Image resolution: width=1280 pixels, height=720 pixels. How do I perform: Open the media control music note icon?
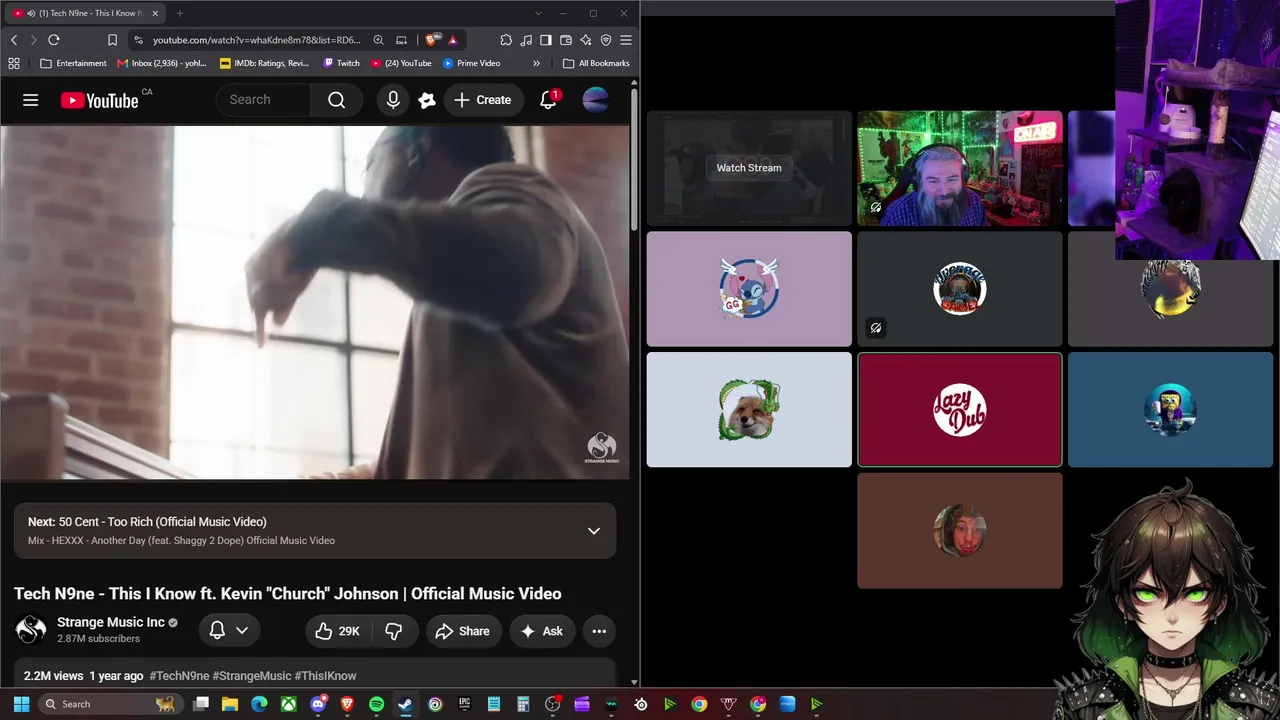pos(526,40)
